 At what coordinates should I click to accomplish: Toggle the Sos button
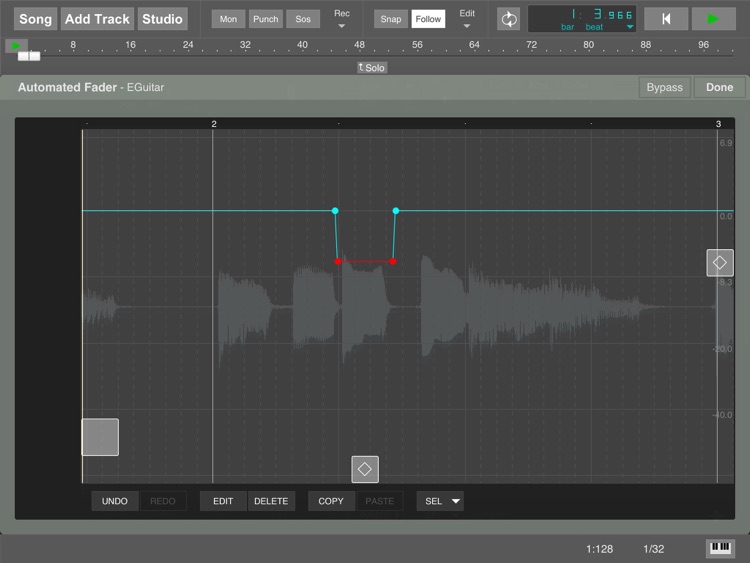click(x=303, y=19)
